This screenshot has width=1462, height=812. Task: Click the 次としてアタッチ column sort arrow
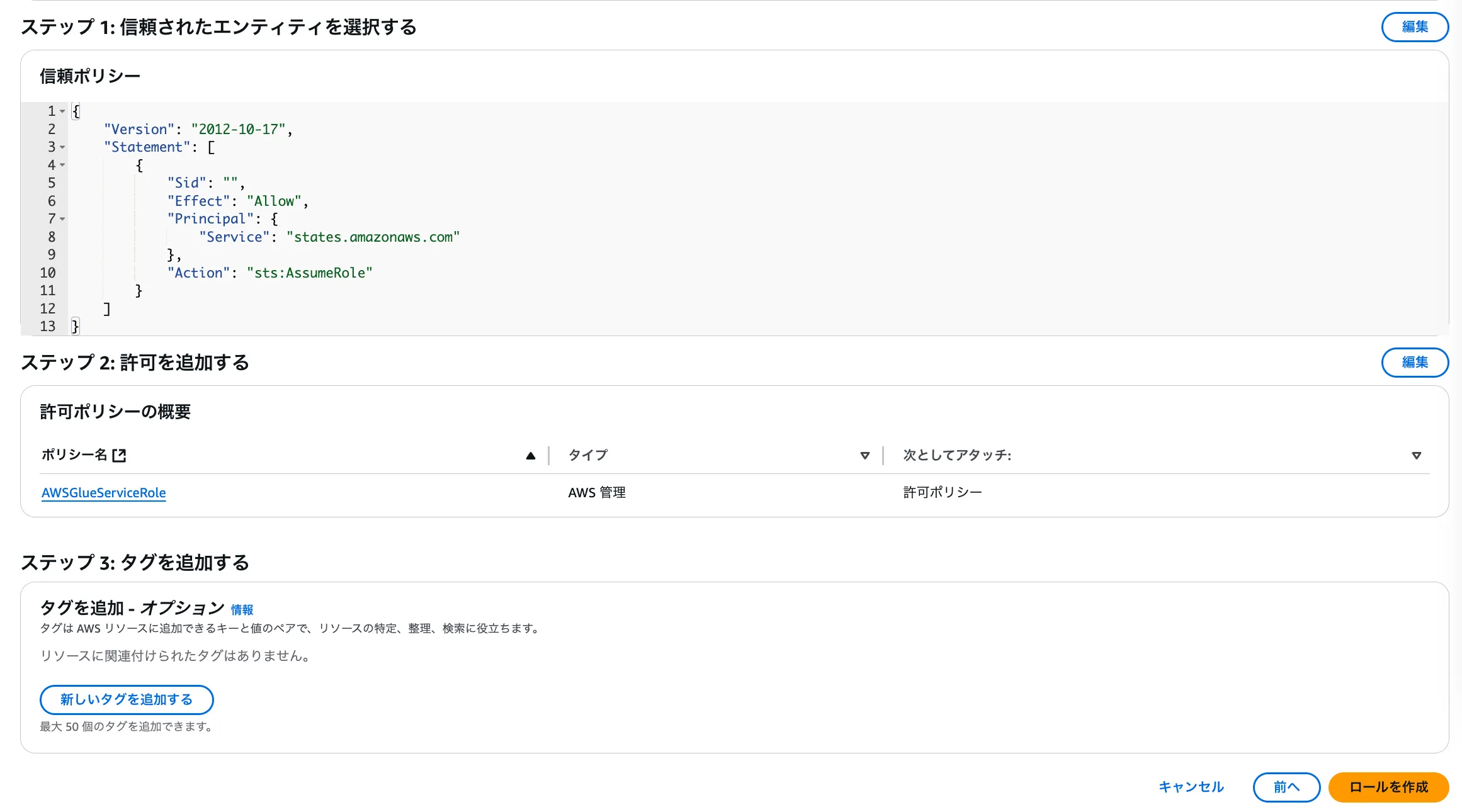point(1416,455)
